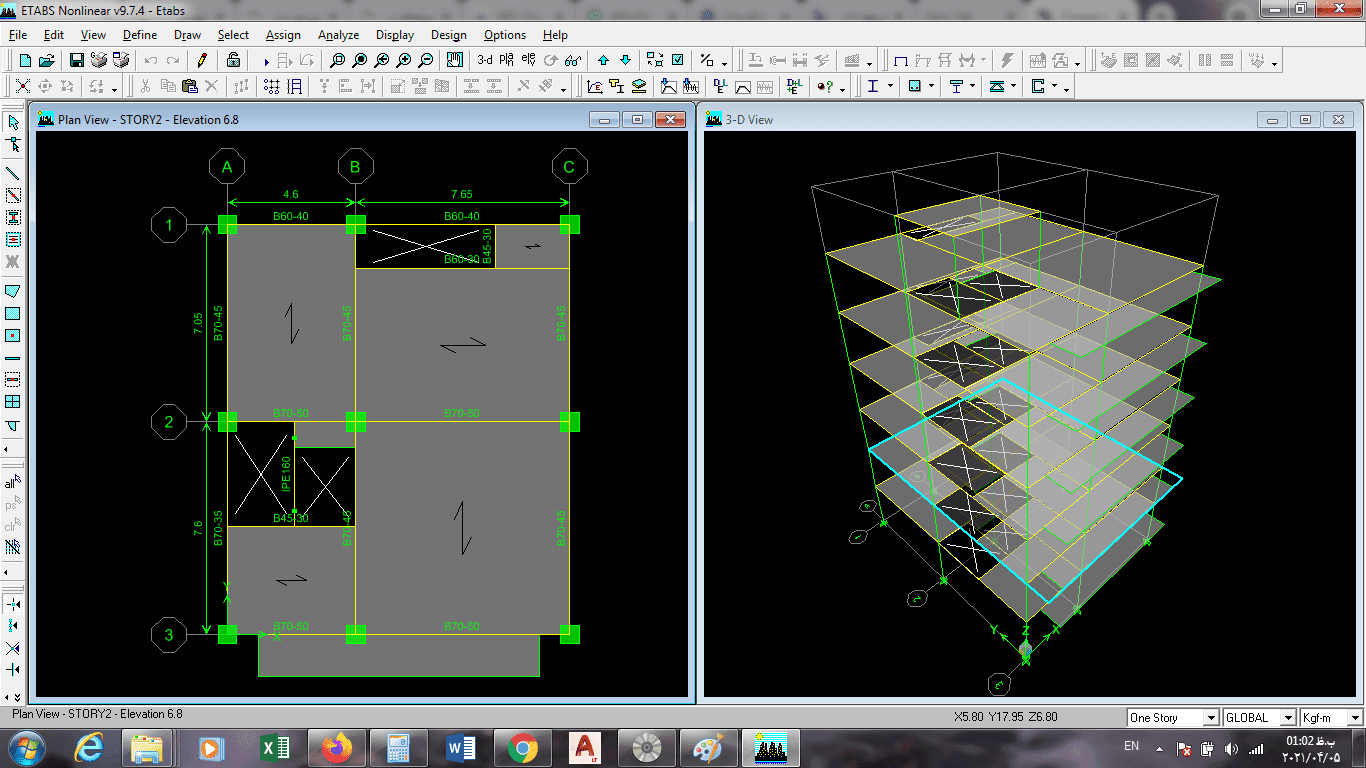The height and width of the screenshot is (768, 1366).
Task: Open Excel from the taskbar
Action: [274, 747]
